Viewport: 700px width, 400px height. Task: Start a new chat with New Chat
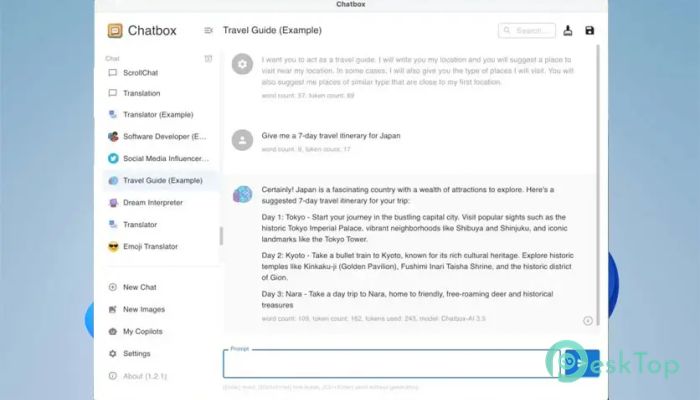tap(161, 287)
